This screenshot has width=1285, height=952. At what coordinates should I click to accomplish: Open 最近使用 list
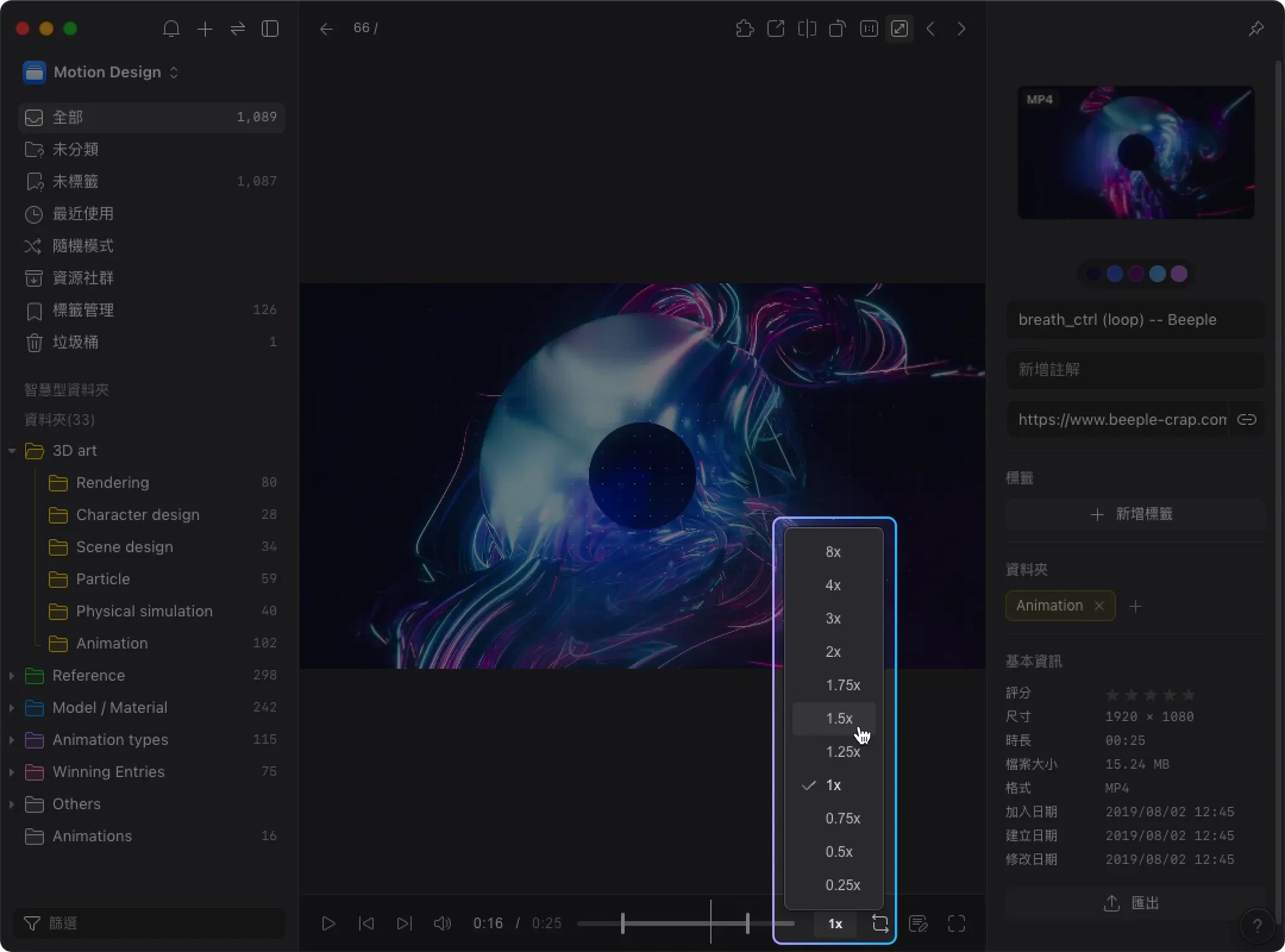[151, 213]
